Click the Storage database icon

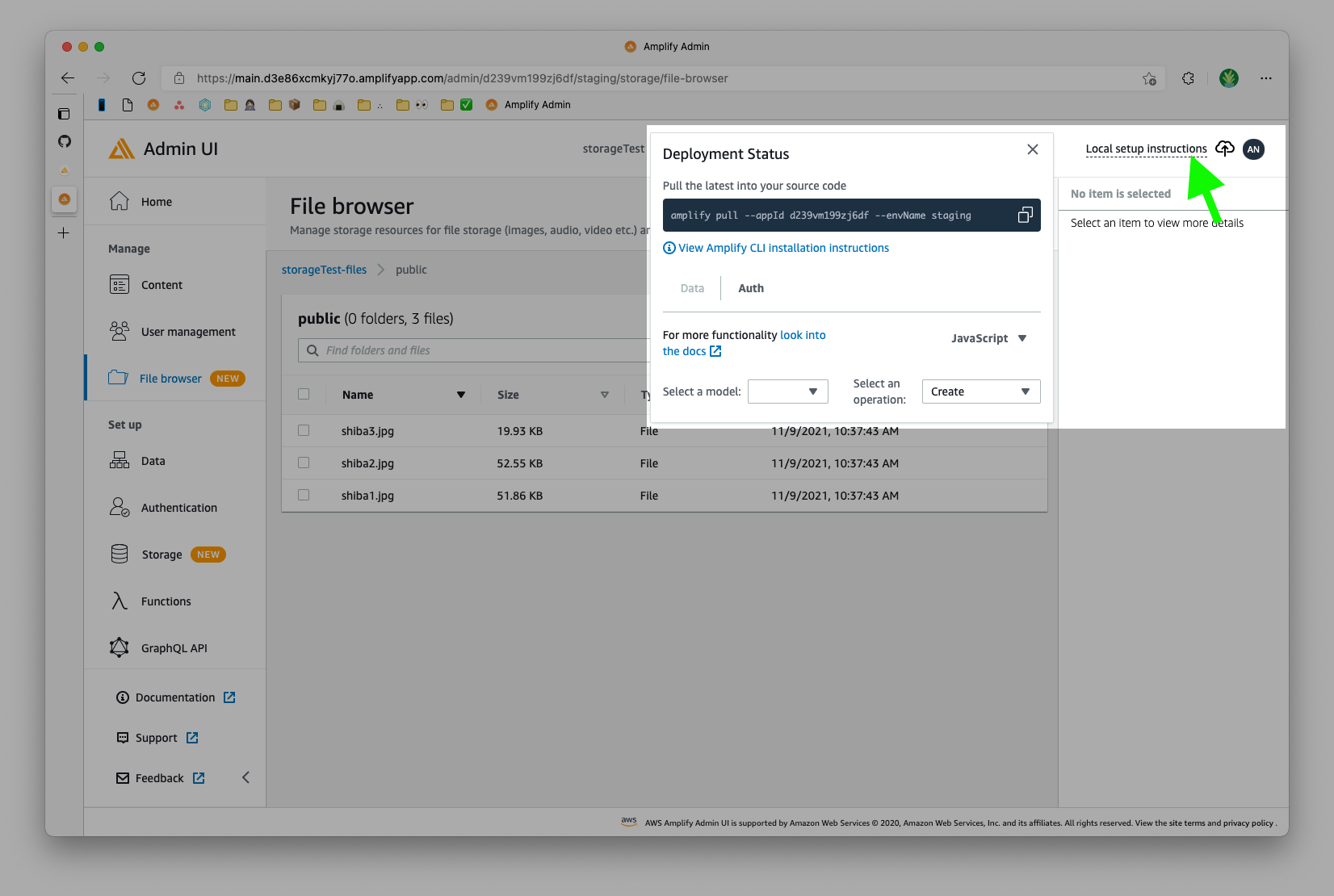[120, 554]
